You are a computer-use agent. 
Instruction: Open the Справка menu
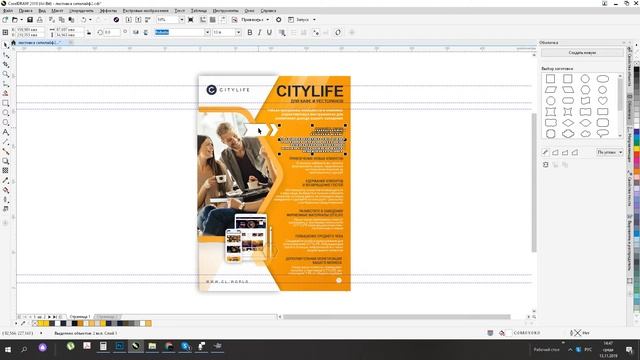click(268, 11)
